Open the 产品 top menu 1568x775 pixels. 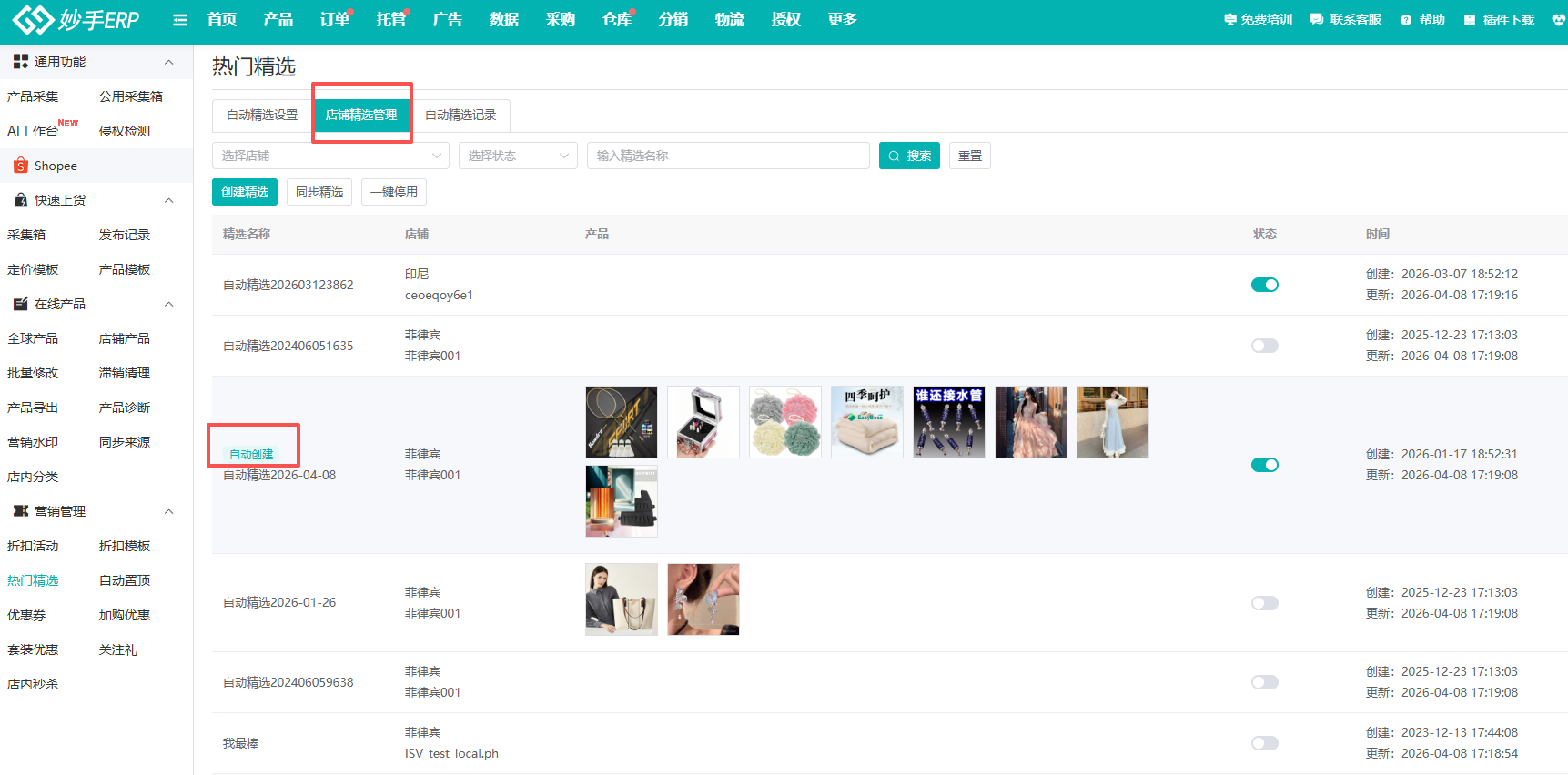pos(278,19)
